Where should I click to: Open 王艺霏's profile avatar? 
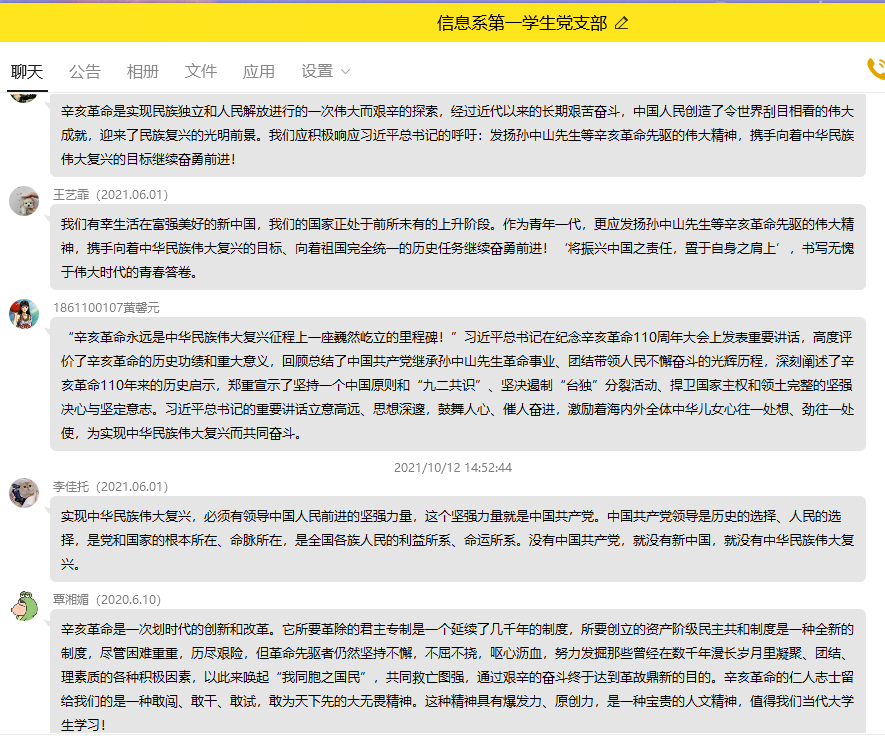coord(24,201)
